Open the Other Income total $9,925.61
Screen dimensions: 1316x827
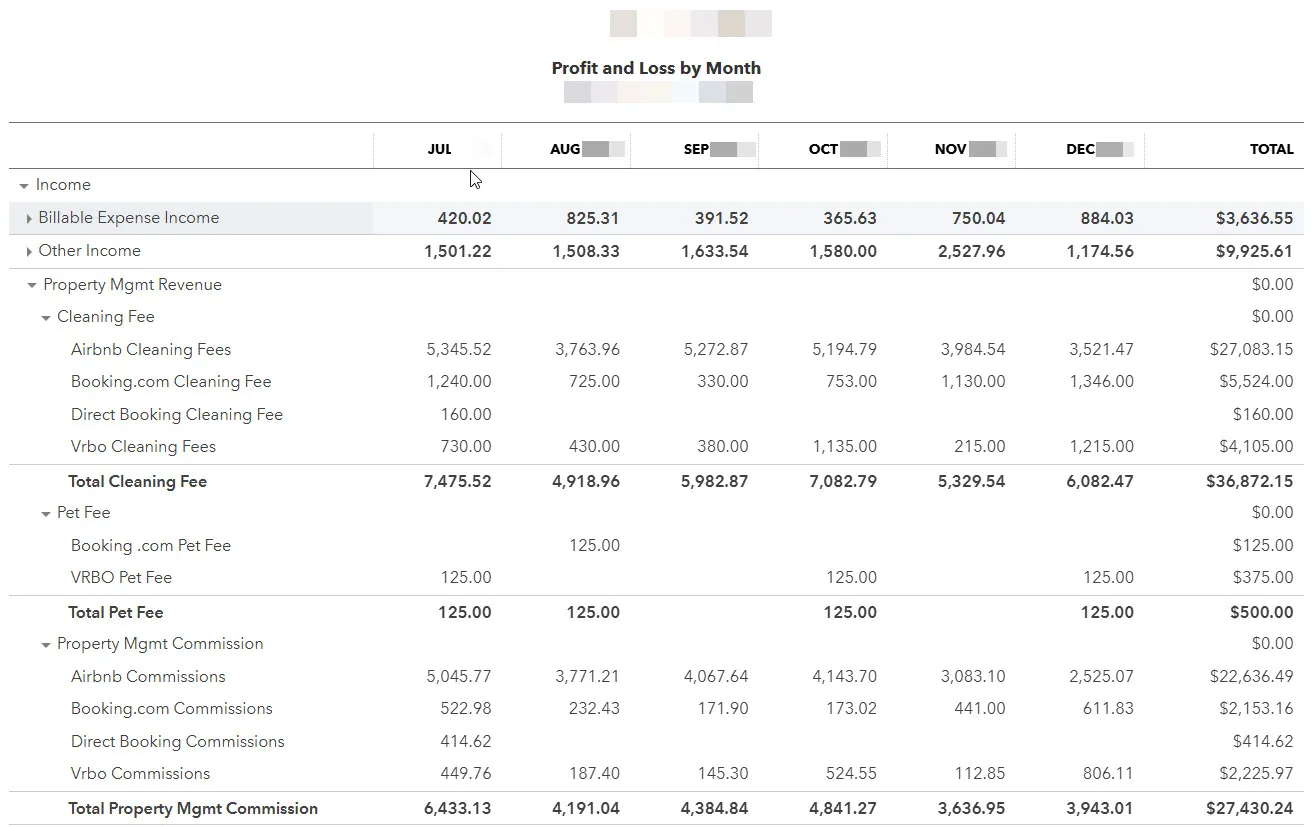[1254, 251]
